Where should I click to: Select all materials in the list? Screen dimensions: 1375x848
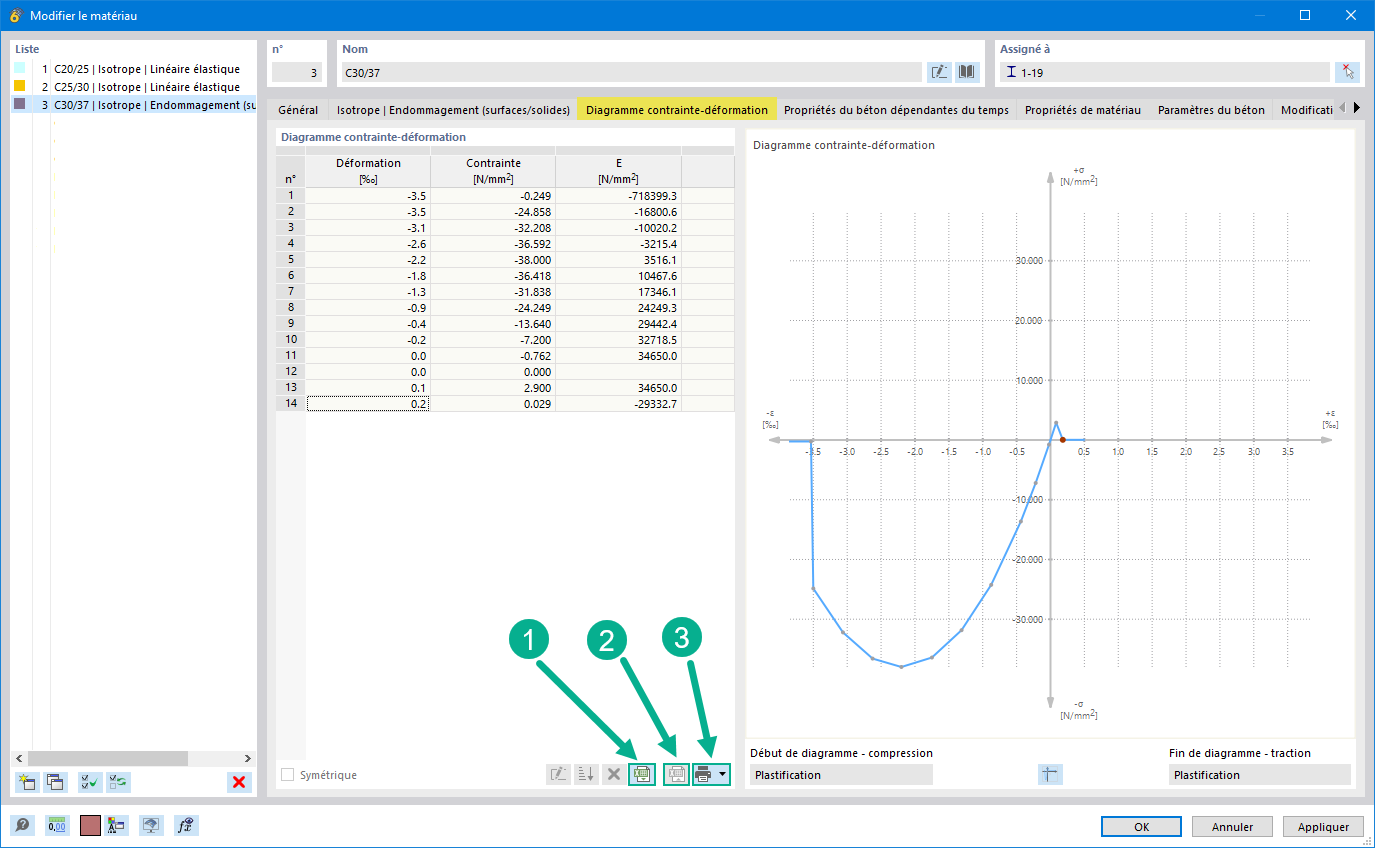tap(90, 782)
